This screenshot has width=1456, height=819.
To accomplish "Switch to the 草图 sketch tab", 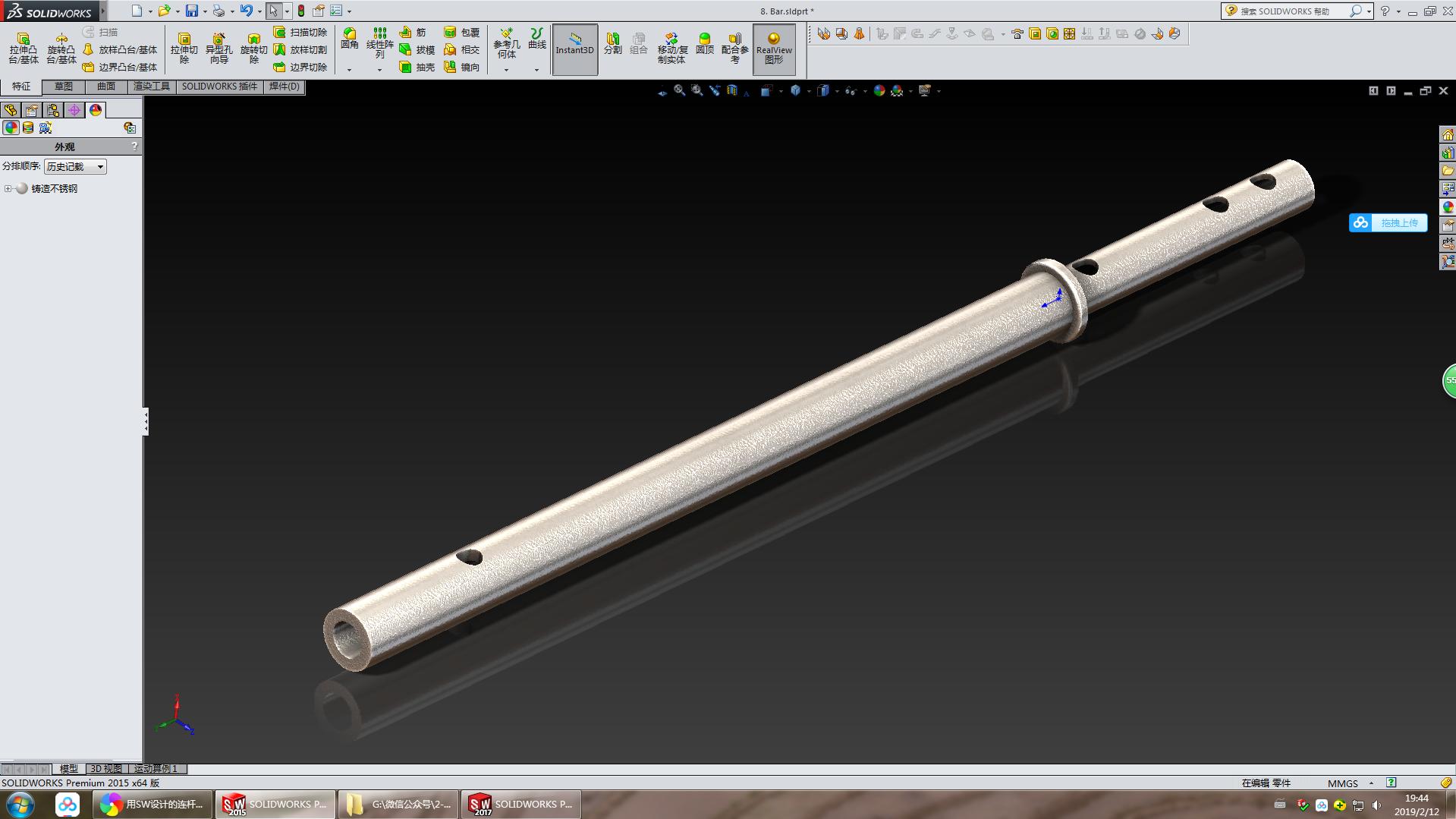I will (64, 87).
